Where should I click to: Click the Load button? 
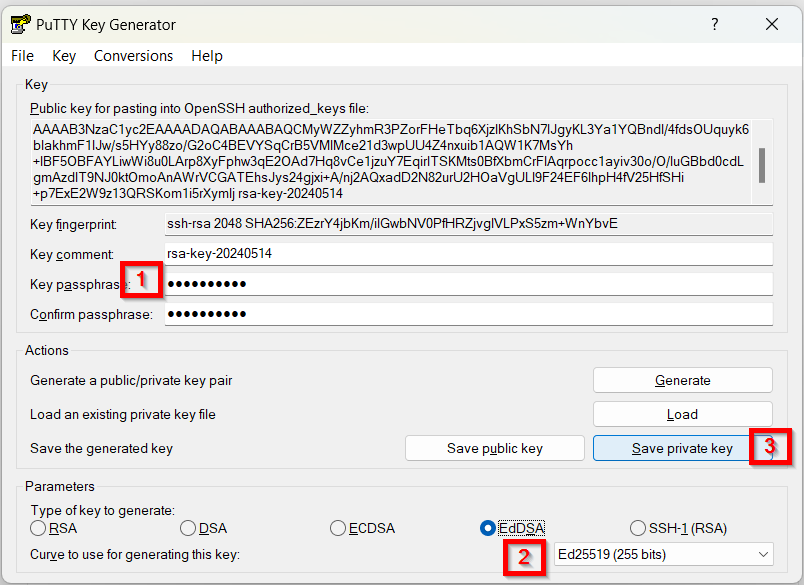(x=682, y=414)
